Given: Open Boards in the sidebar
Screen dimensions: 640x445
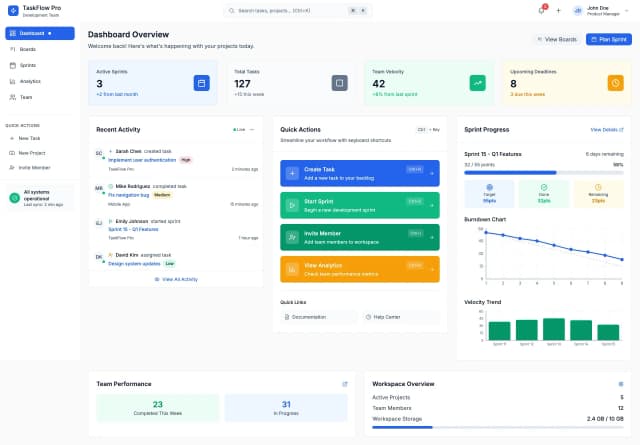Looking at the screenshot, I should point(28,49).
